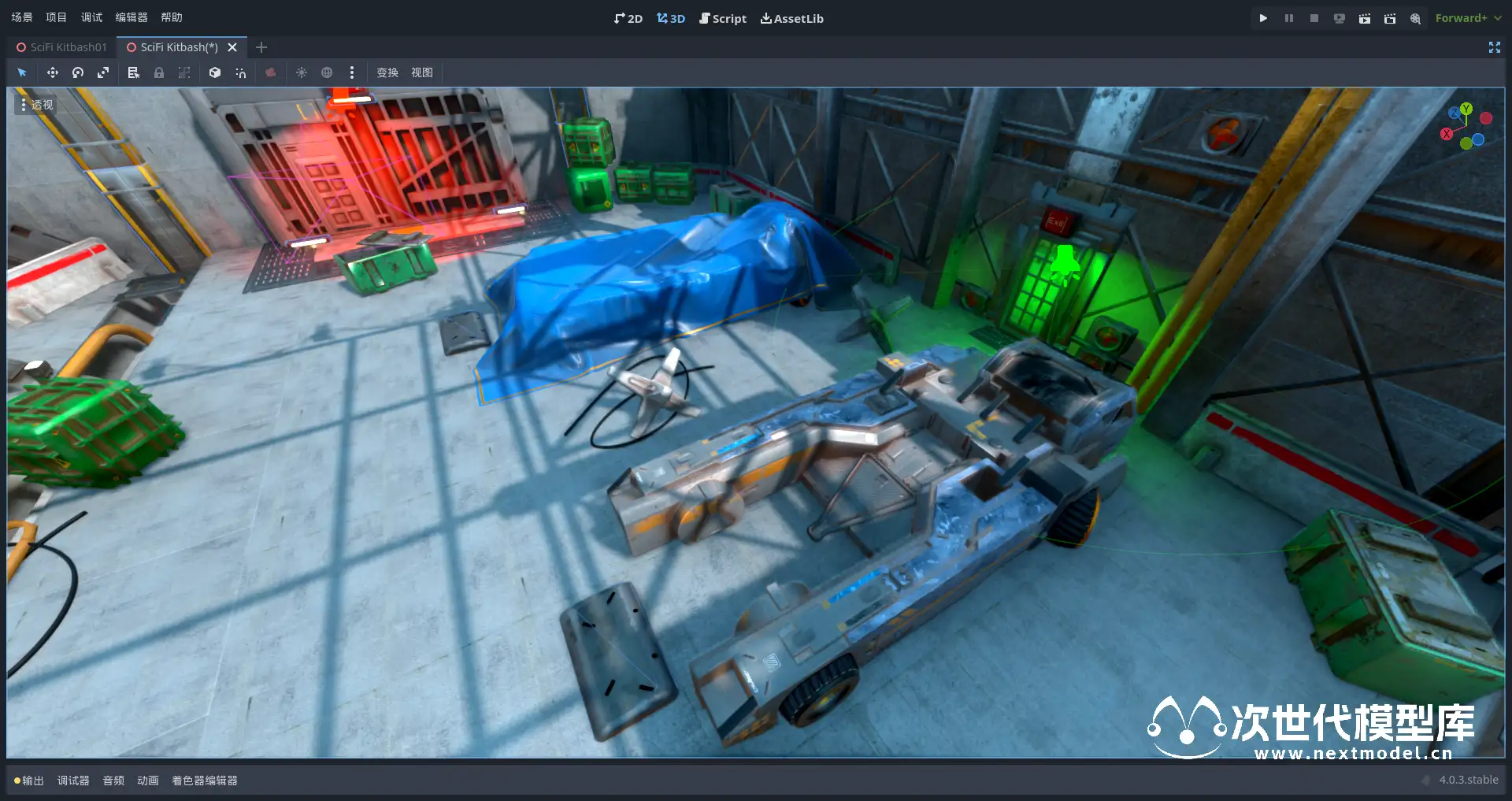The width and height of the screenshot is (1512, 801).
Task: Click the distraction-free mode expand icon
Action: pos(1494,47)
